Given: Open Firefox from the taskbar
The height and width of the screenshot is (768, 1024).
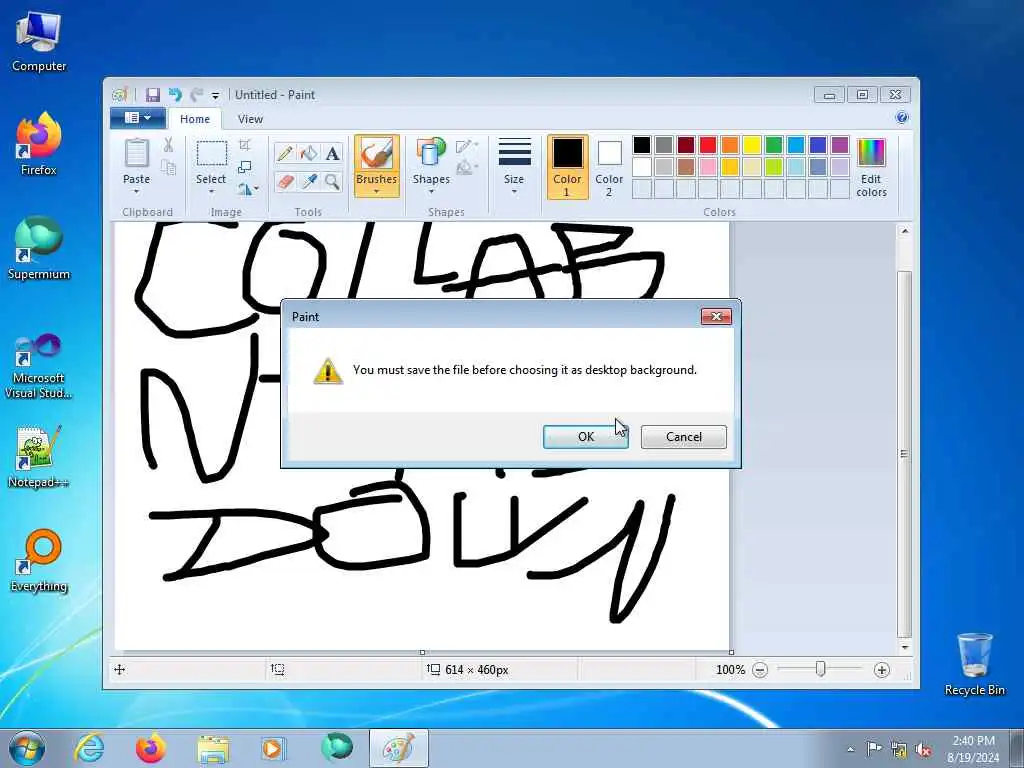Looking at the screenshot, I should click(151, 748).
